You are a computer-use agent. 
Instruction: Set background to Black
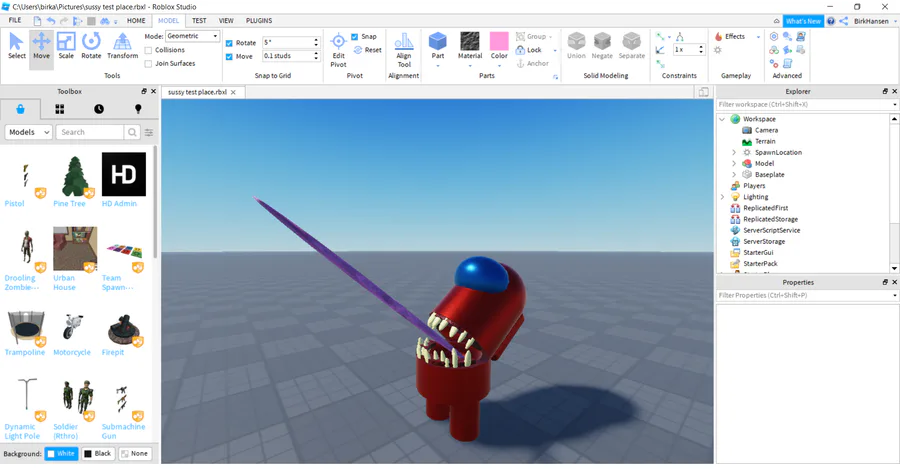pos(98,454)
